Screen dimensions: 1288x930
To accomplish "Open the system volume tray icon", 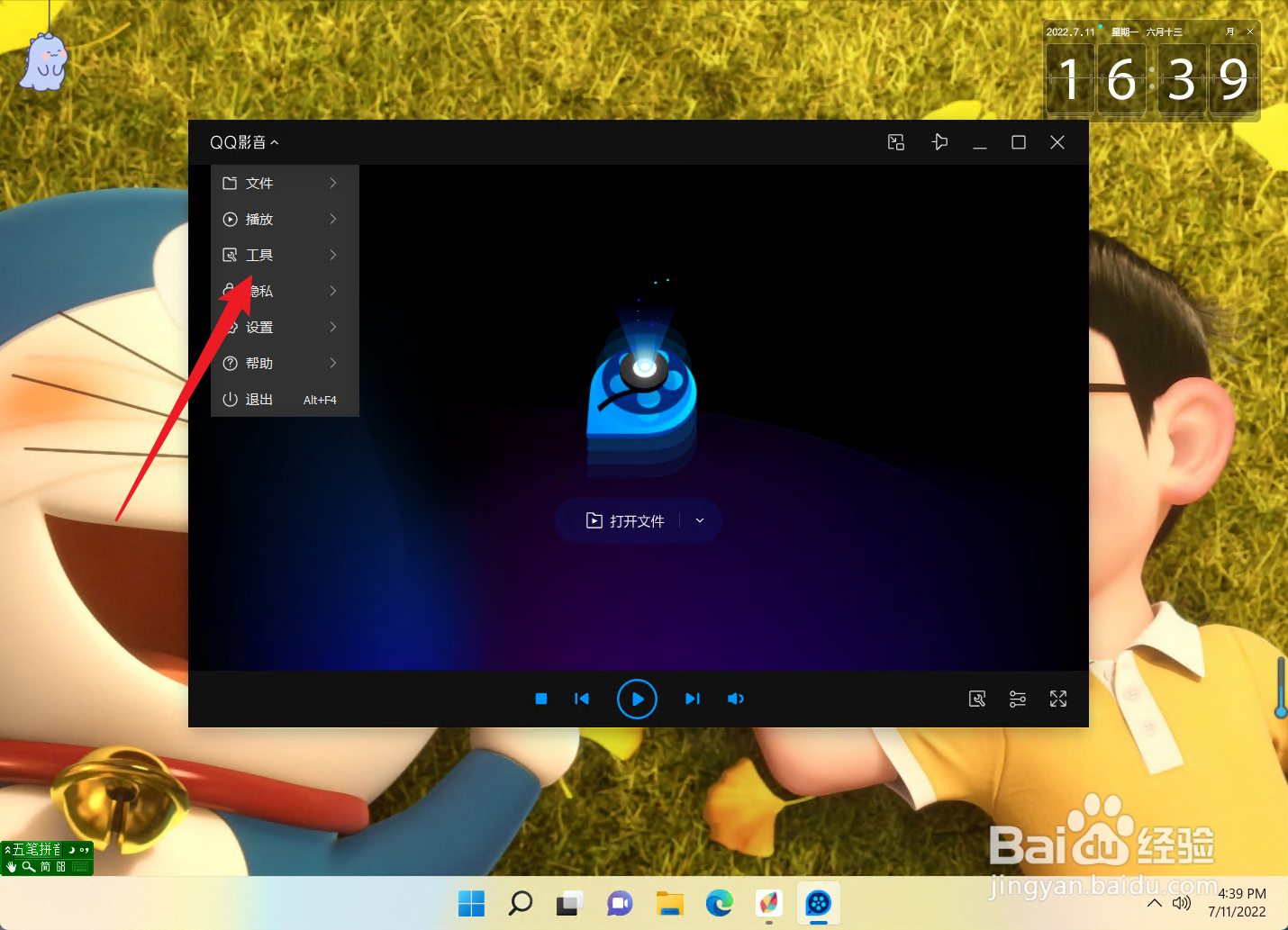I will click(1182, 903).
